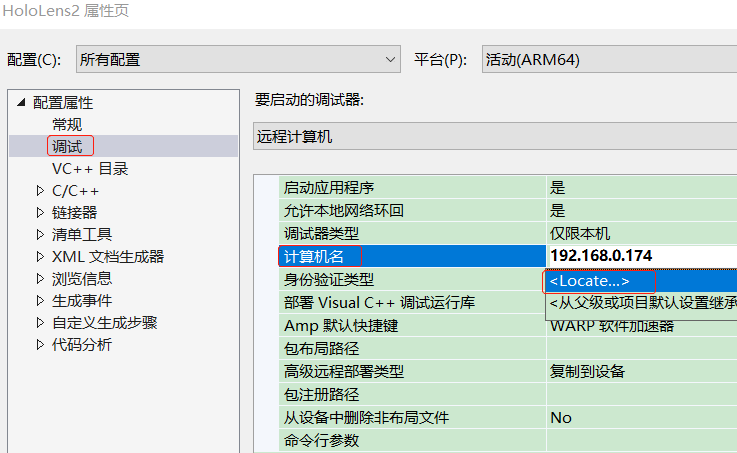
Task: Select the 调试器类型 property row
Action: click(412, 233)
